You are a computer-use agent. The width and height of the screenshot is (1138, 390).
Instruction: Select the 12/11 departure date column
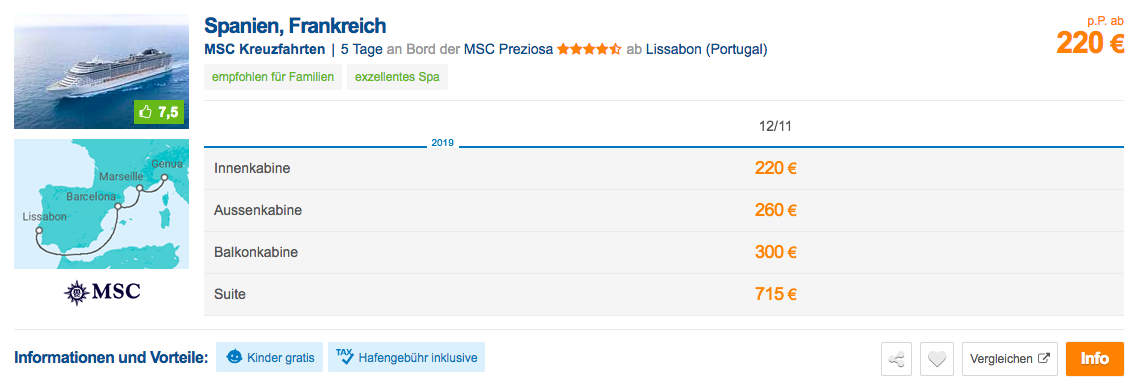point(775,126)
